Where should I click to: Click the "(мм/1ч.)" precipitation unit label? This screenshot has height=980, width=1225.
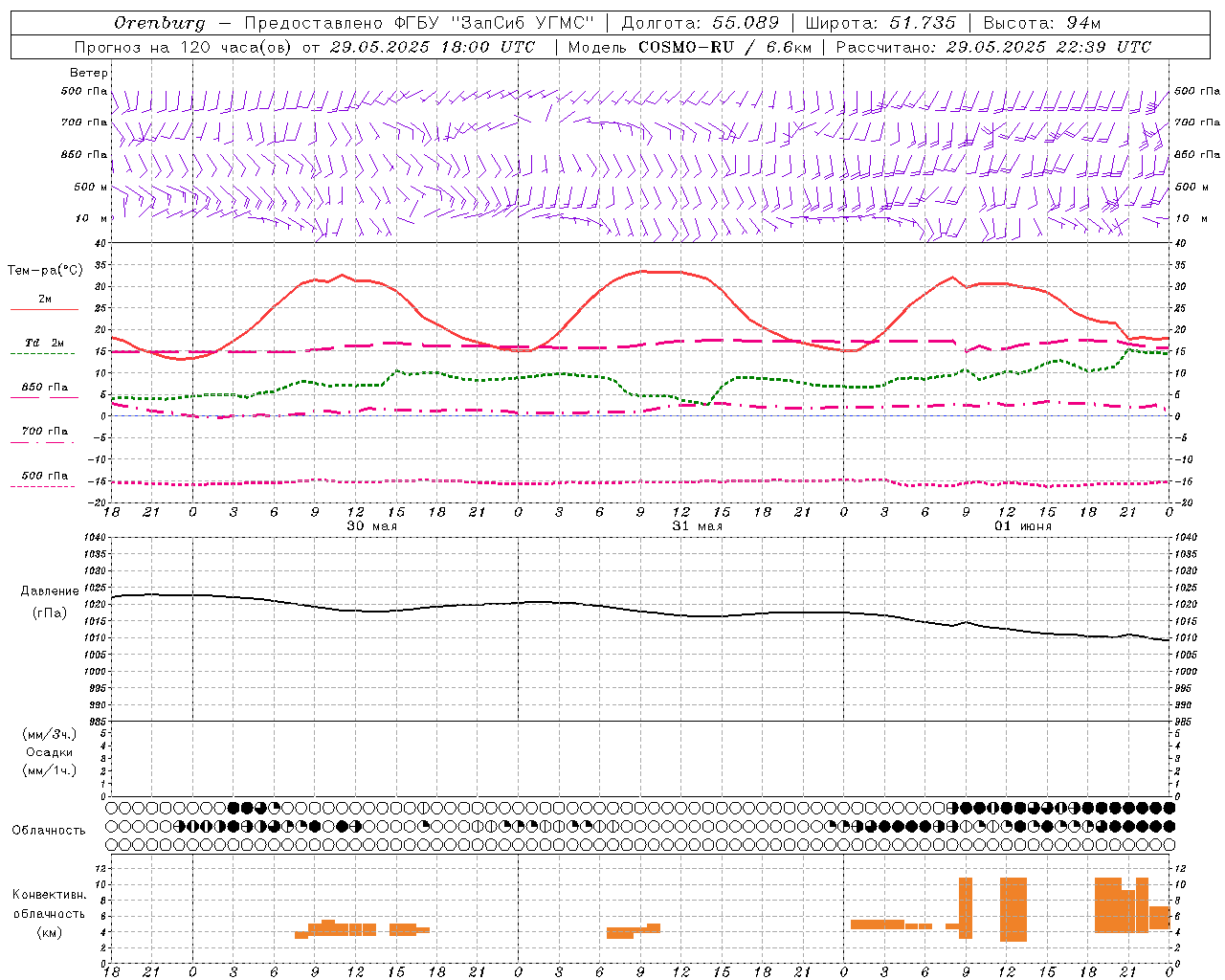click(50, 770)
